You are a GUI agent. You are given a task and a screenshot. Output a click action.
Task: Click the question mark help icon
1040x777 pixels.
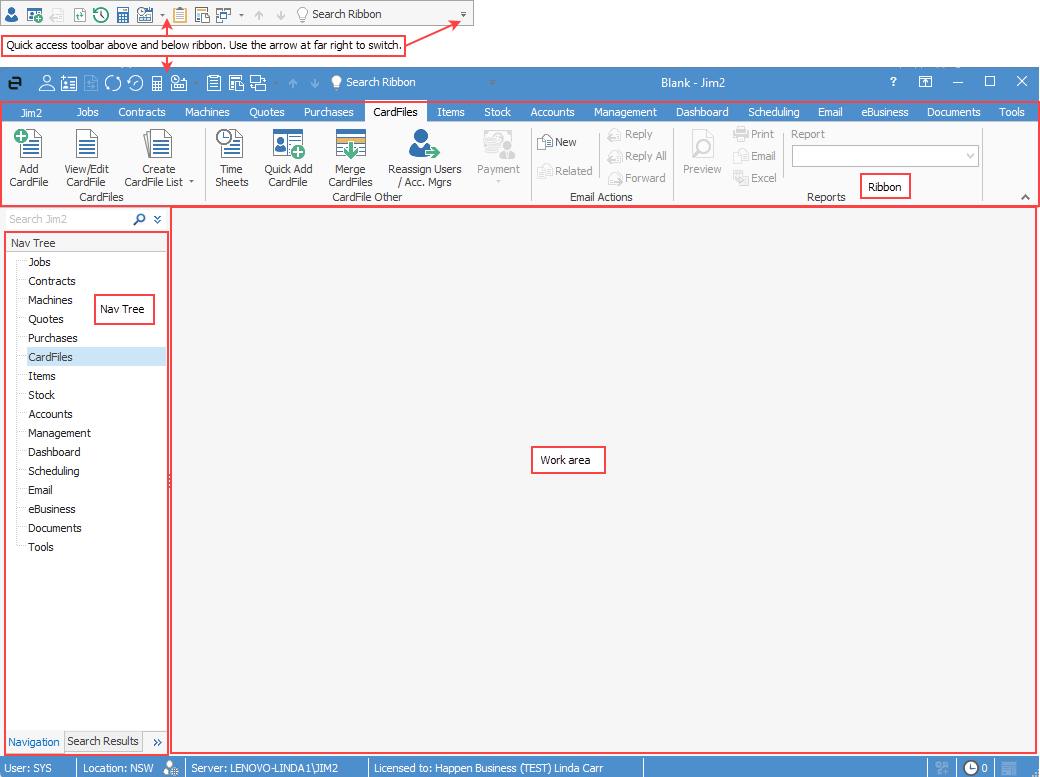(x=893, y=82)
